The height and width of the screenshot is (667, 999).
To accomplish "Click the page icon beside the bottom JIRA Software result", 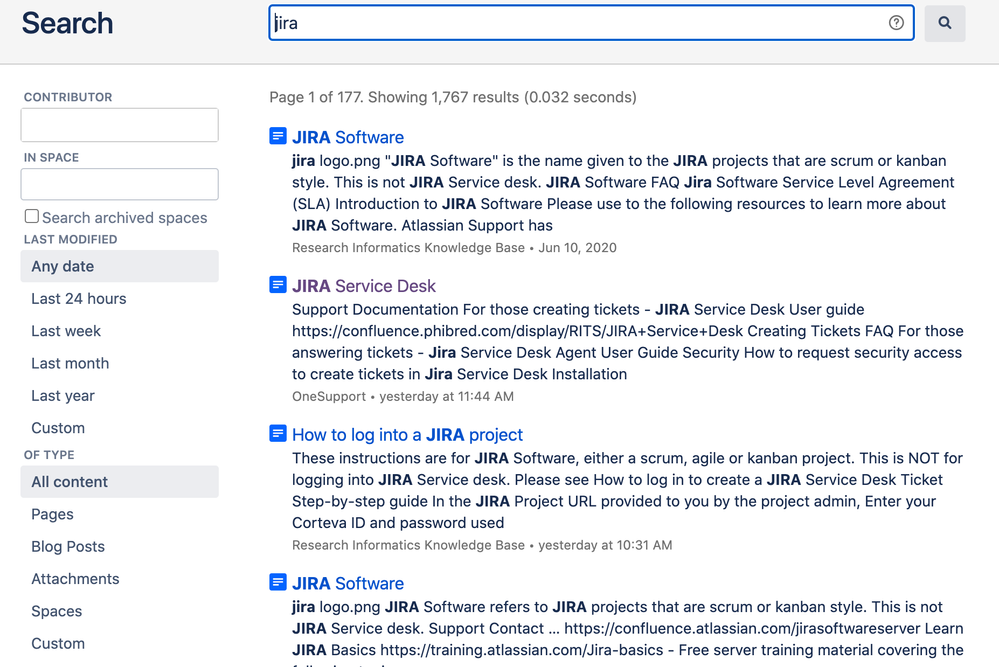I will [x=277, y=581].
